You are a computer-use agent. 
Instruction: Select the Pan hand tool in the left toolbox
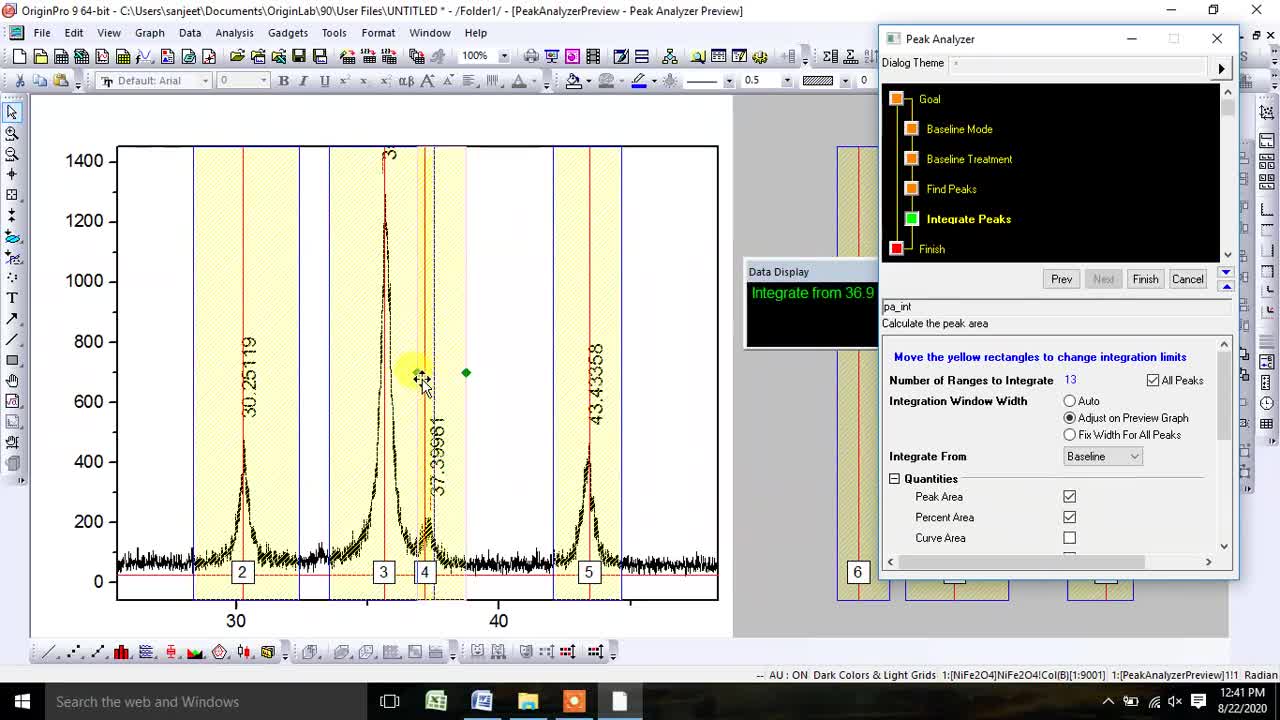(x=12, y=381)
